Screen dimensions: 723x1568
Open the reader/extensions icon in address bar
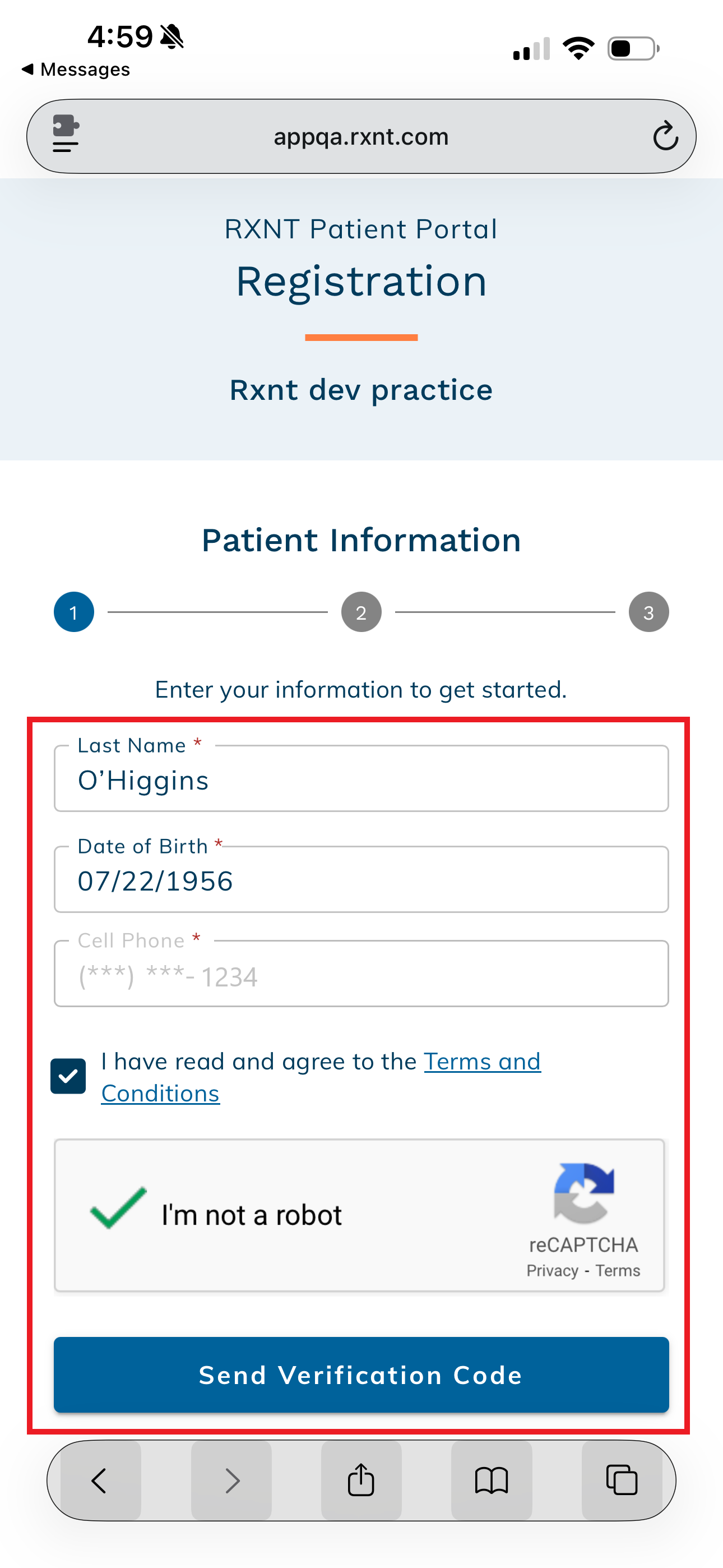click(x=66, y=134)
